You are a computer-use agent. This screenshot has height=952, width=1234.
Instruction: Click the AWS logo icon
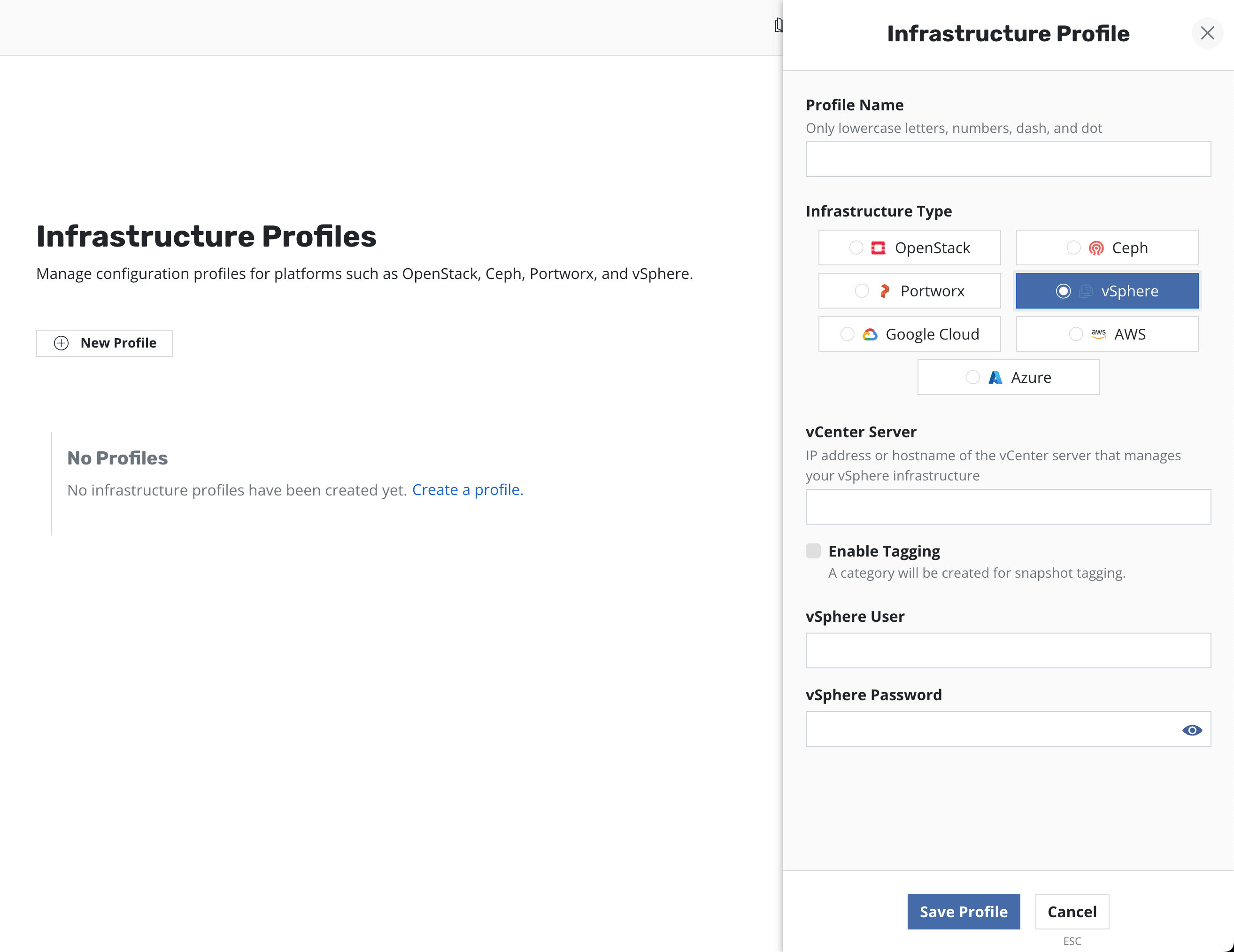click(1098, 334)
